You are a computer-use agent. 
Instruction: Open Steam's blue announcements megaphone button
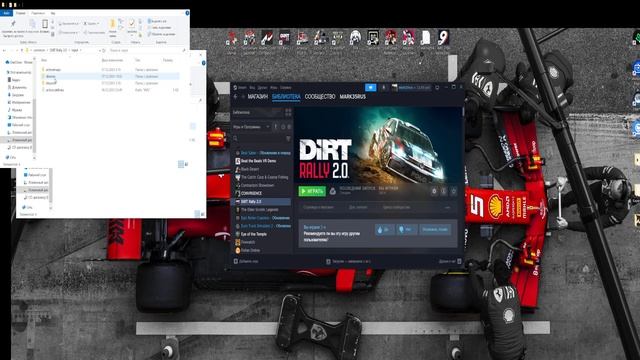coord(370,87)
